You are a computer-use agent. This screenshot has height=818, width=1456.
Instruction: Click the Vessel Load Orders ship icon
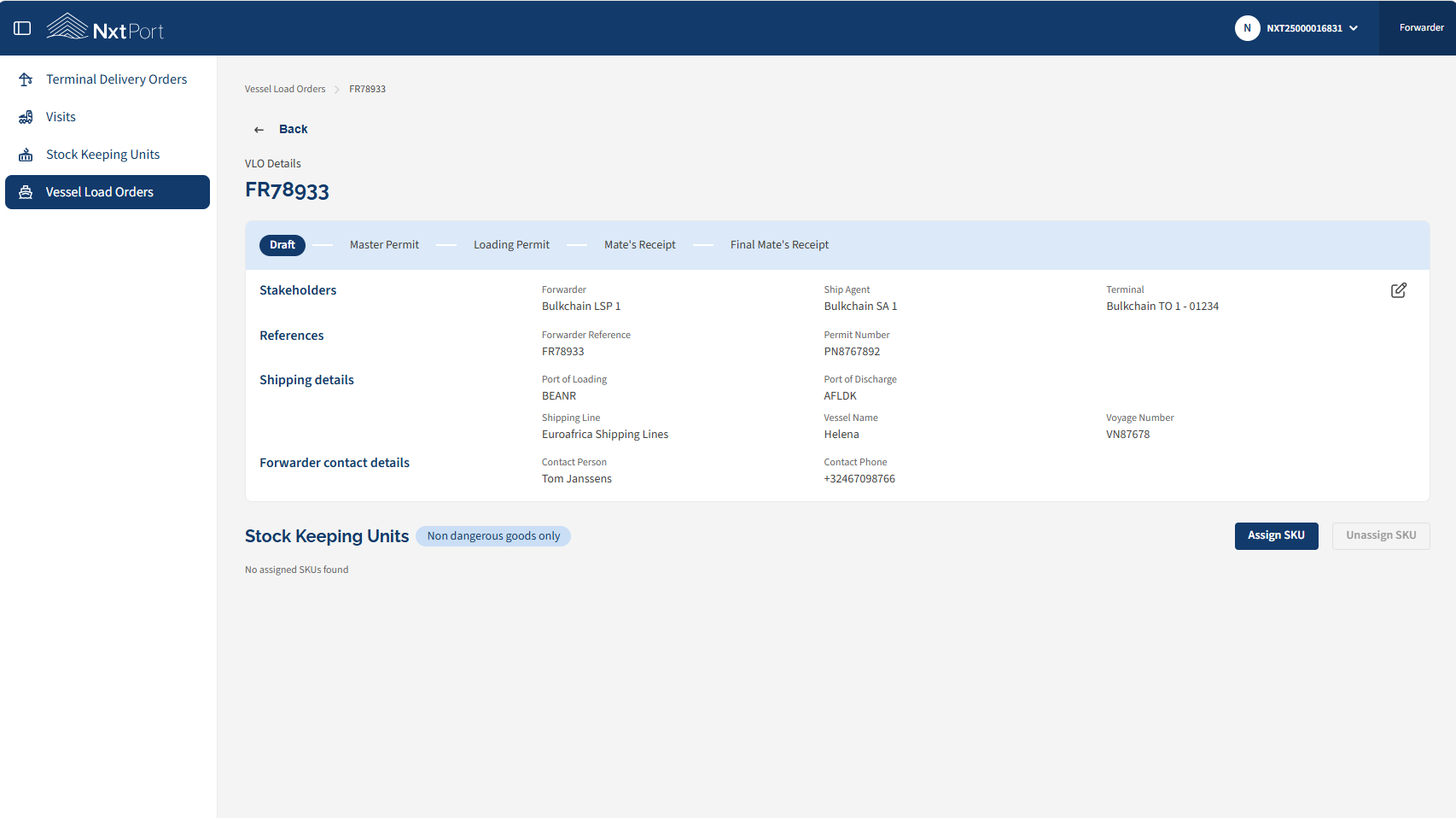pyautogui.click(x=26, y=192)
